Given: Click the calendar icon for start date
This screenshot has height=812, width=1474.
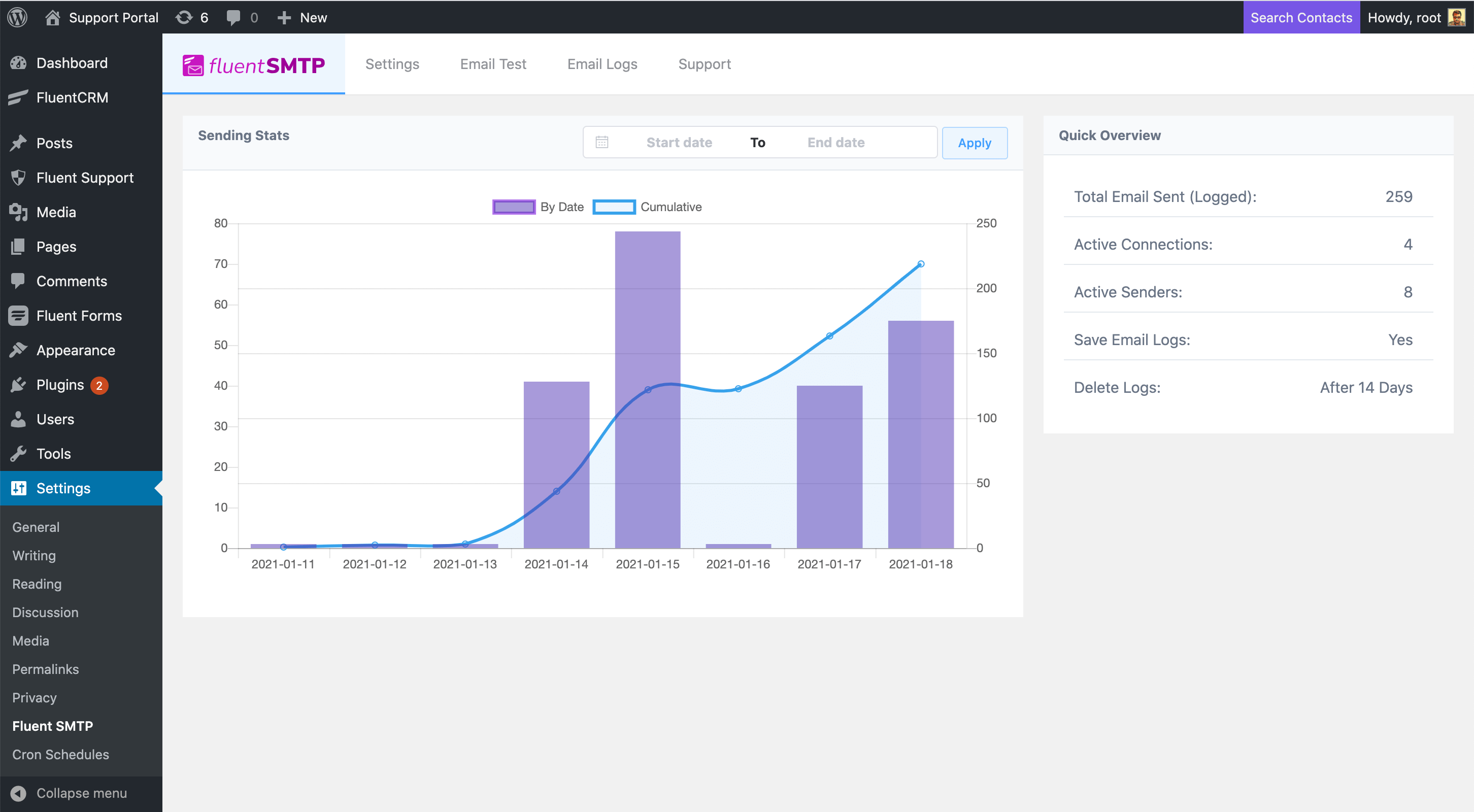Looking at the screenshot, I should 601,143.
